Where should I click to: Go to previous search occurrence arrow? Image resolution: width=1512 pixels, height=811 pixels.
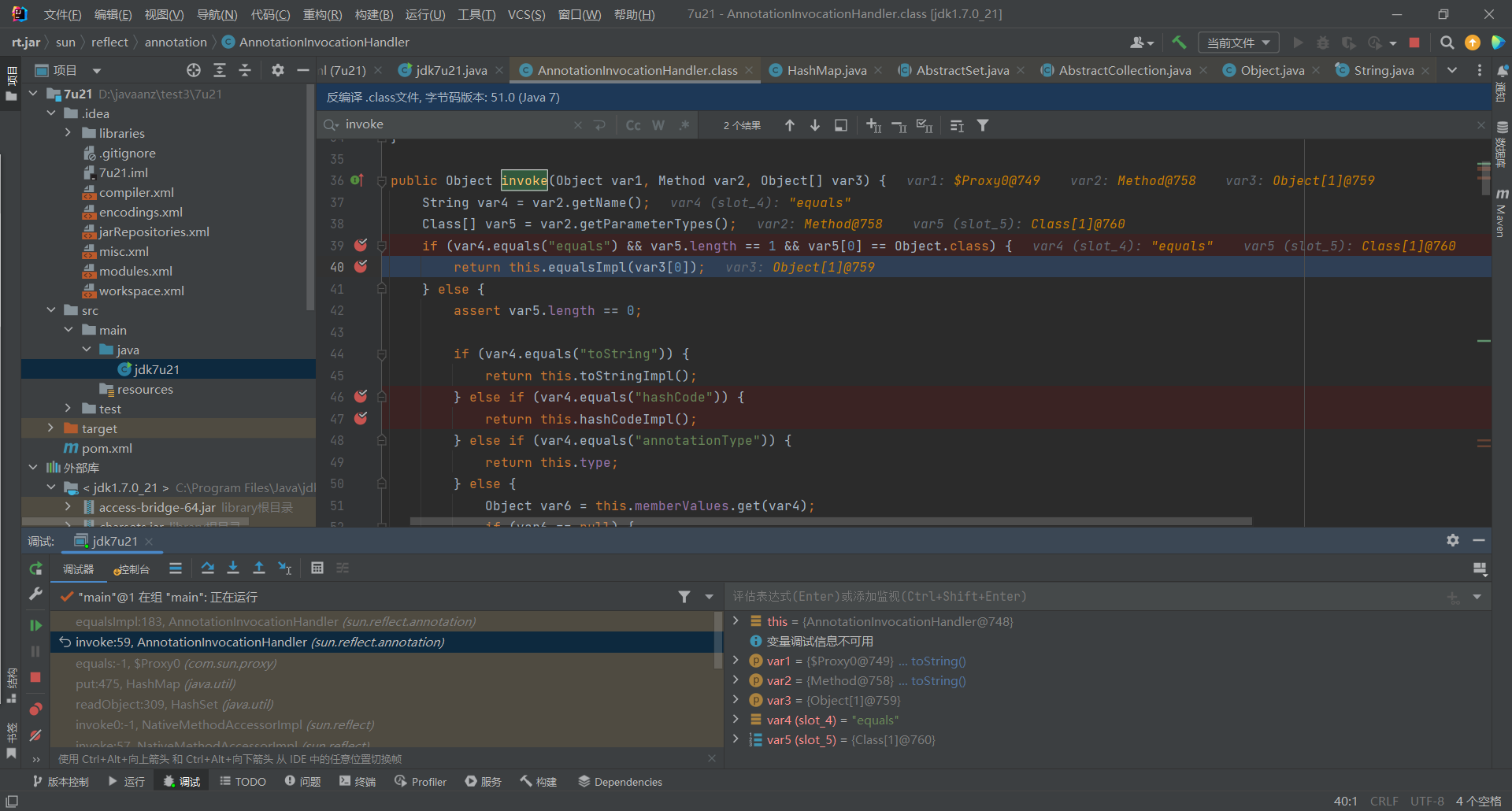coord(790,125)
